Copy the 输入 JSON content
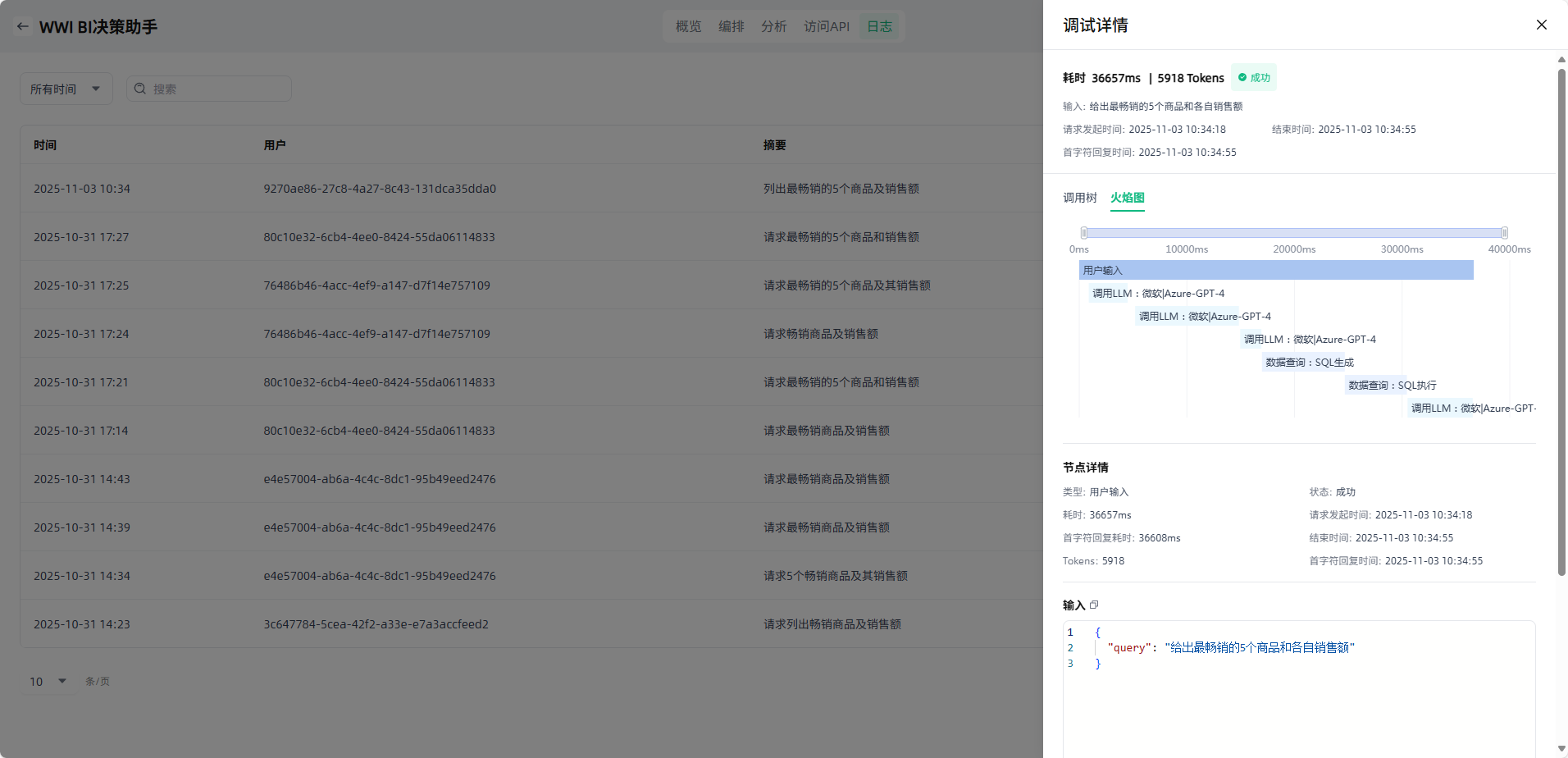This screenshot has width=1568, height=758. tap(1094, 605)
